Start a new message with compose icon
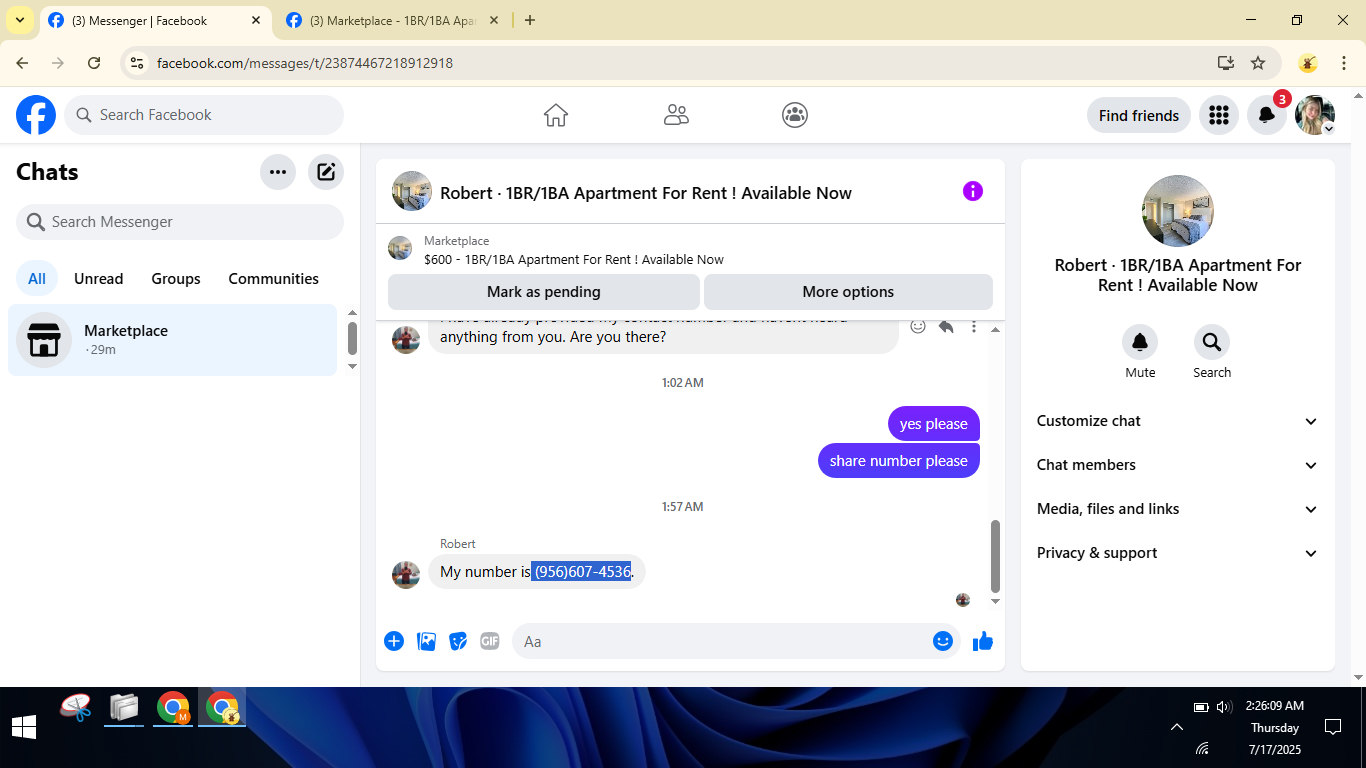 (326, 172)
